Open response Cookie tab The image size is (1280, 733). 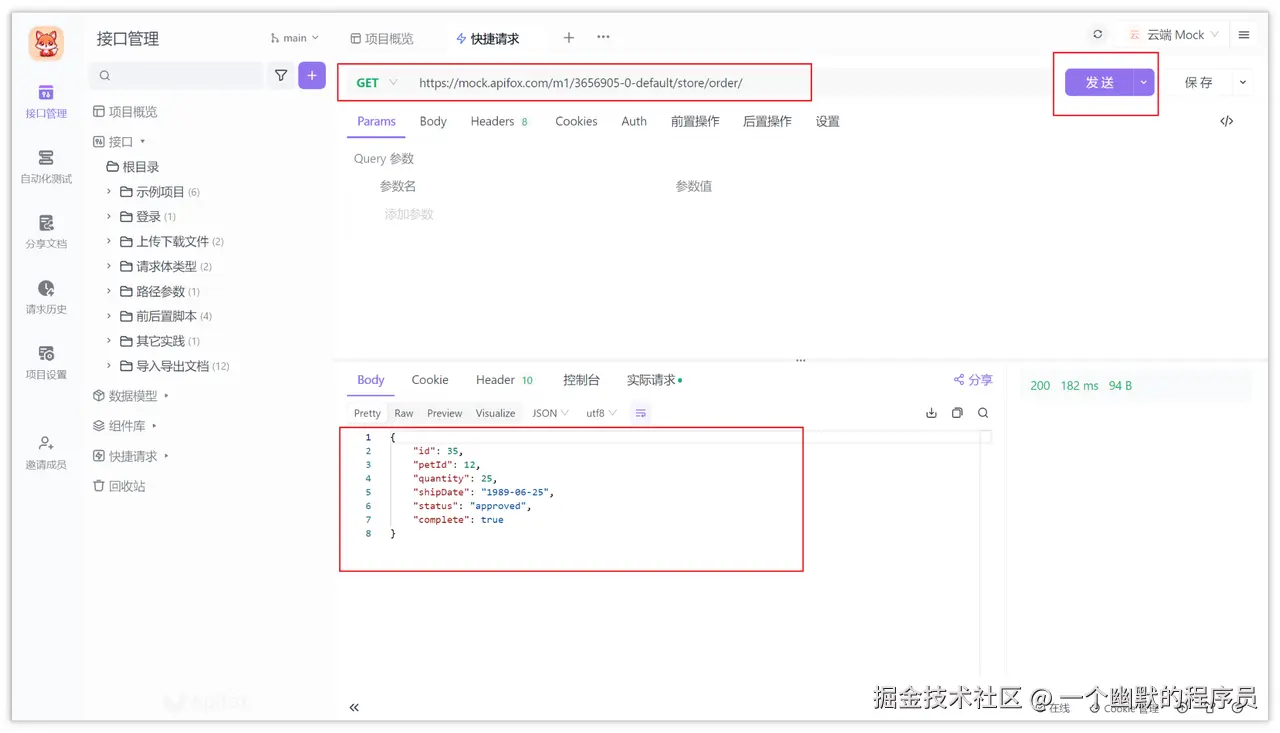pos(430,380)
